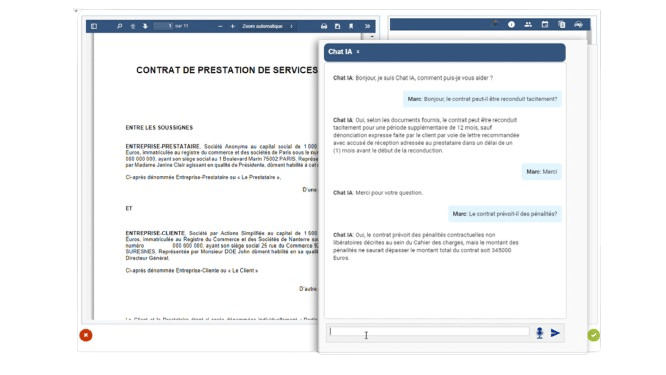Select the question about tacit renewal
666x375 pixels.
click(x=482, y=99)
